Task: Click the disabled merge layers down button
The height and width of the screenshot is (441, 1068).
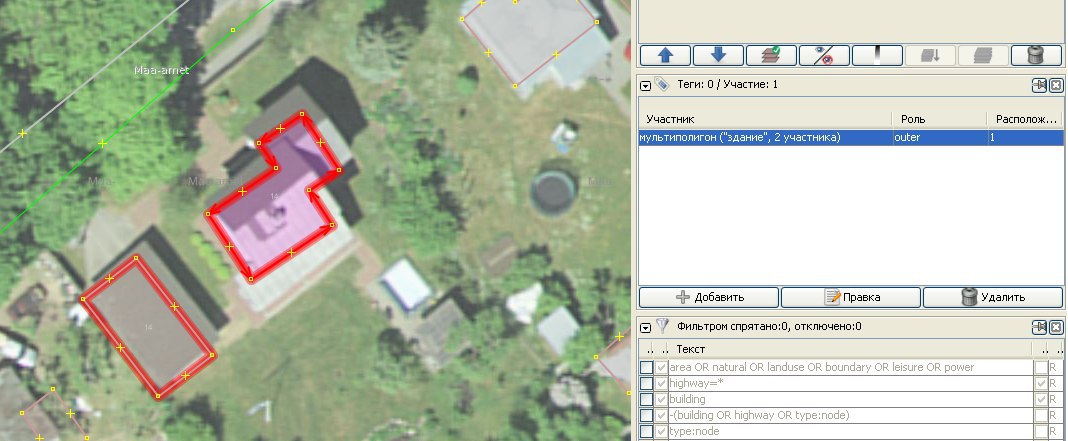Action: coord(930,55)
